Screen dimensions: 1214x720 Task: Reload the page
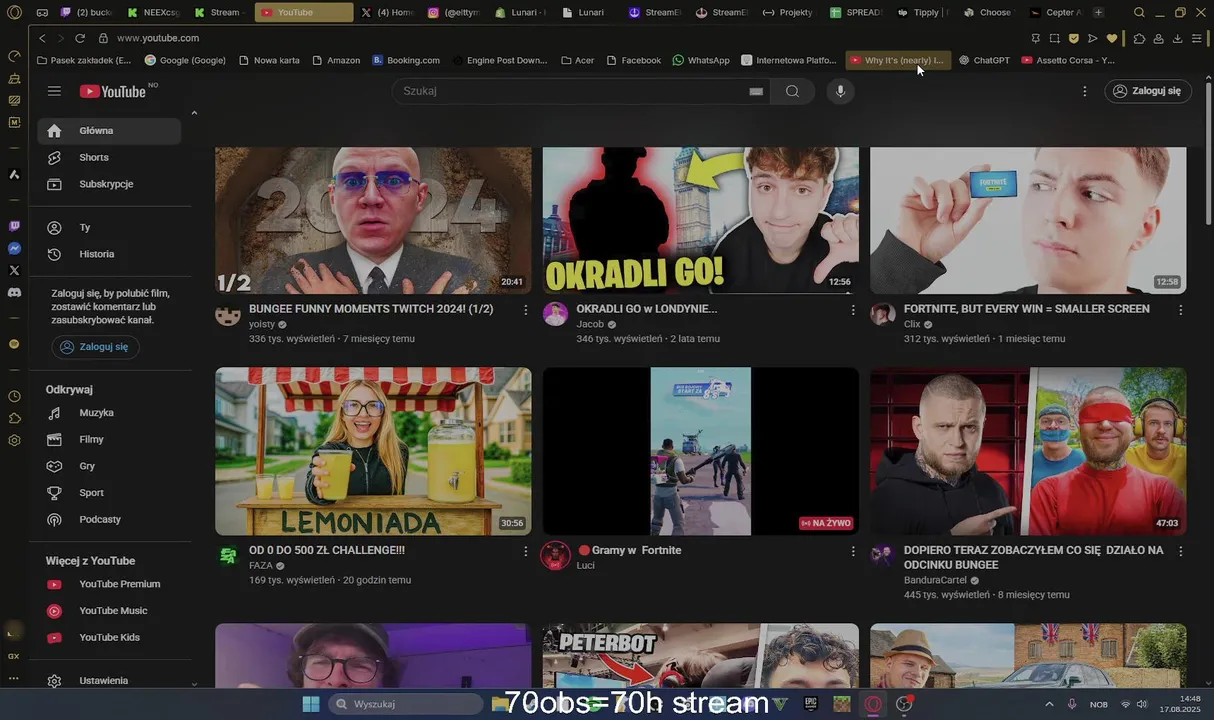click(x=80, y=38)
